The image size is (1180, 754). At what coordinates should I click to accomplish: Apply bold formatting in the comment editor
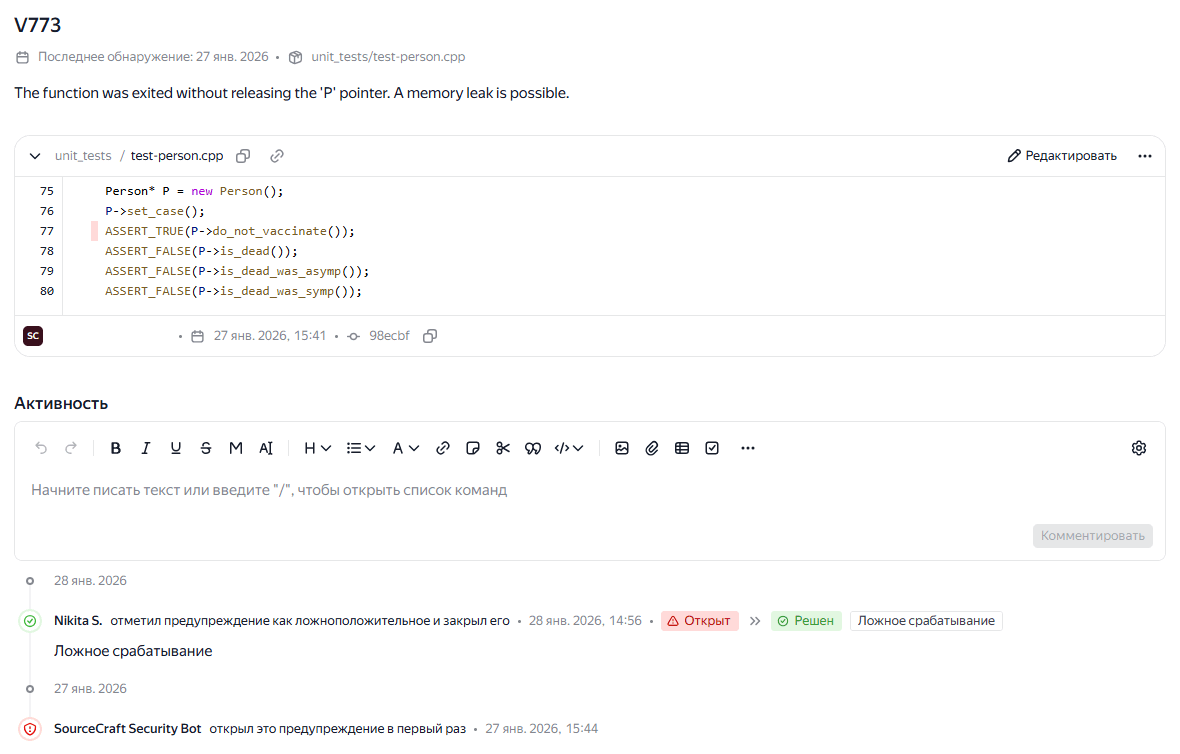(116, 448)
